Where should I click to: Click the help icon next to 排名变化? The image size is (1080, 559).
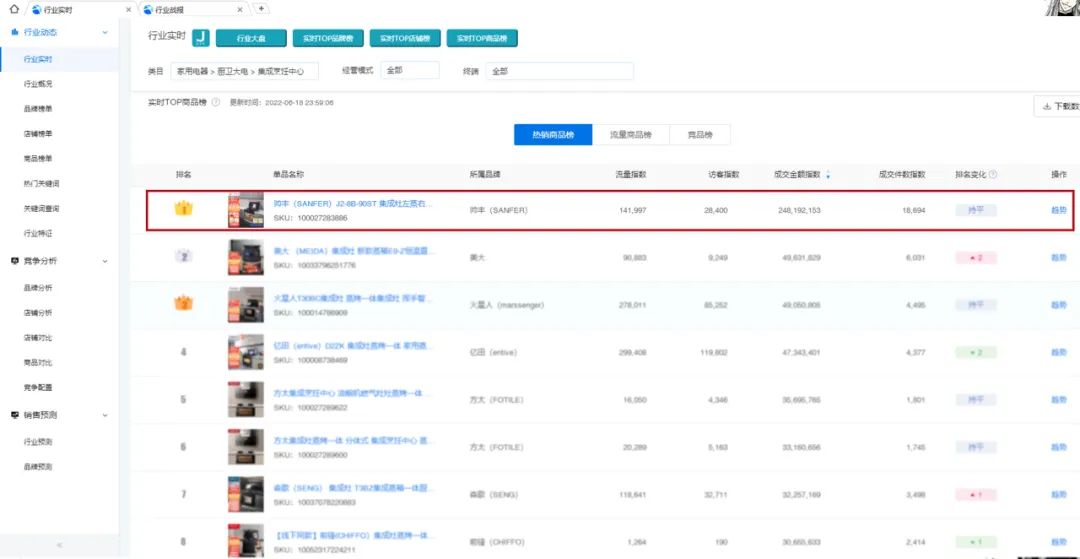click(993, 174)
